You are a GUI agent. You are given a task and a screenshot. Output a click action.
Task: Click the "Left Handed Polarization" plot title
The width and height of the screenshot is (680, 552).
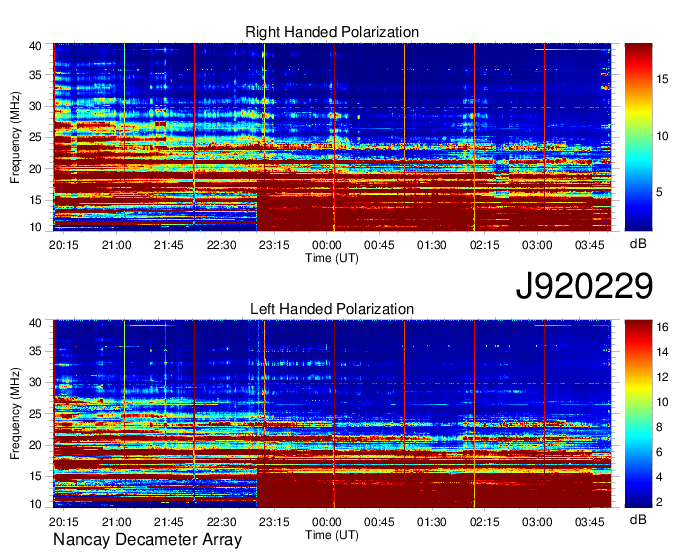[x=332, y=309]
